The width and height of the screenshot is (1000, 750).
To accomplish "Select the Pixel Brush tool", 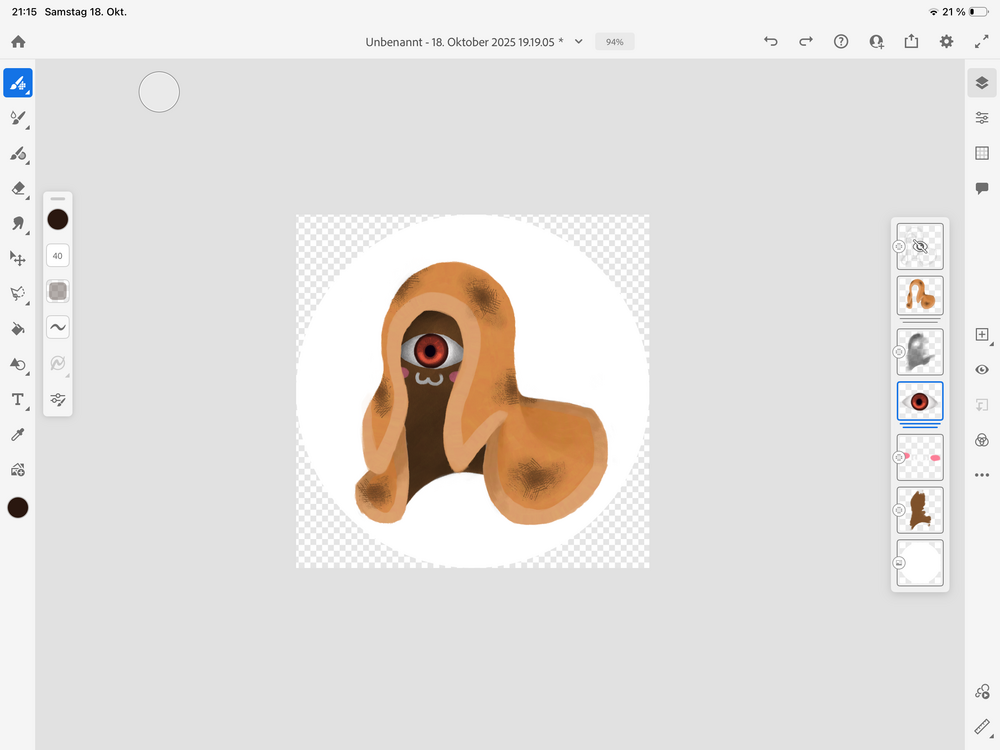I will [18, 83].
